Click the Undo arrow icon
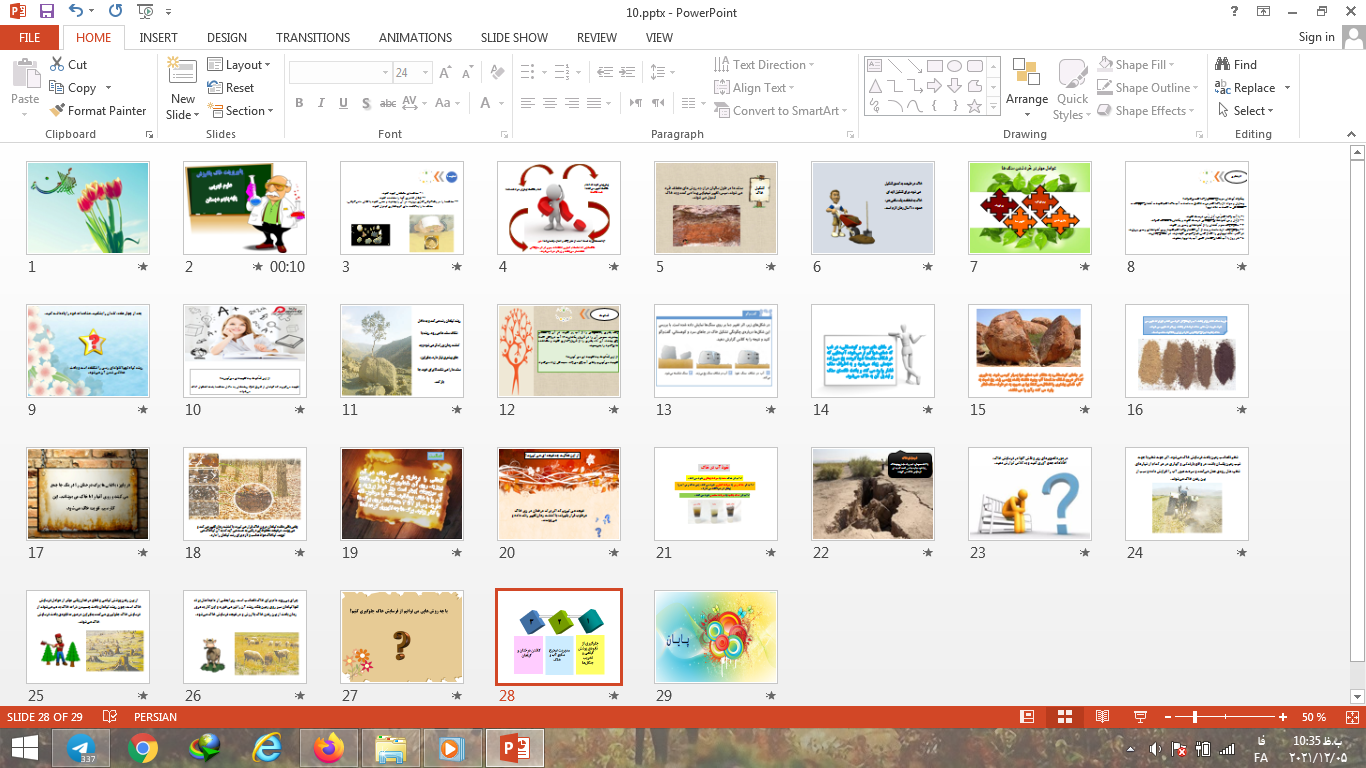 coord(77,12)
